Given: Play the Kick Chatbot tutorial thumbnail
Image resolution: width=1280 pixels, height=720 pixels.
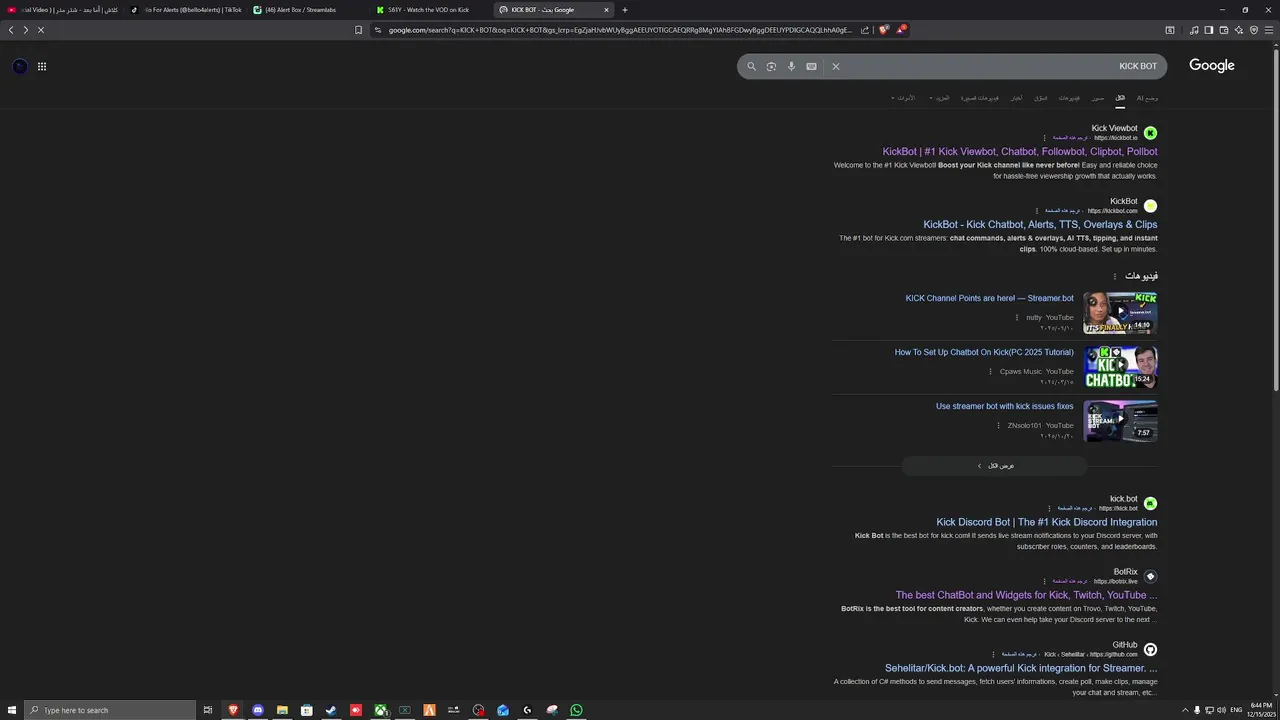Looking at the screenshot, I should pyautogui.click(x=1121, y=367).
